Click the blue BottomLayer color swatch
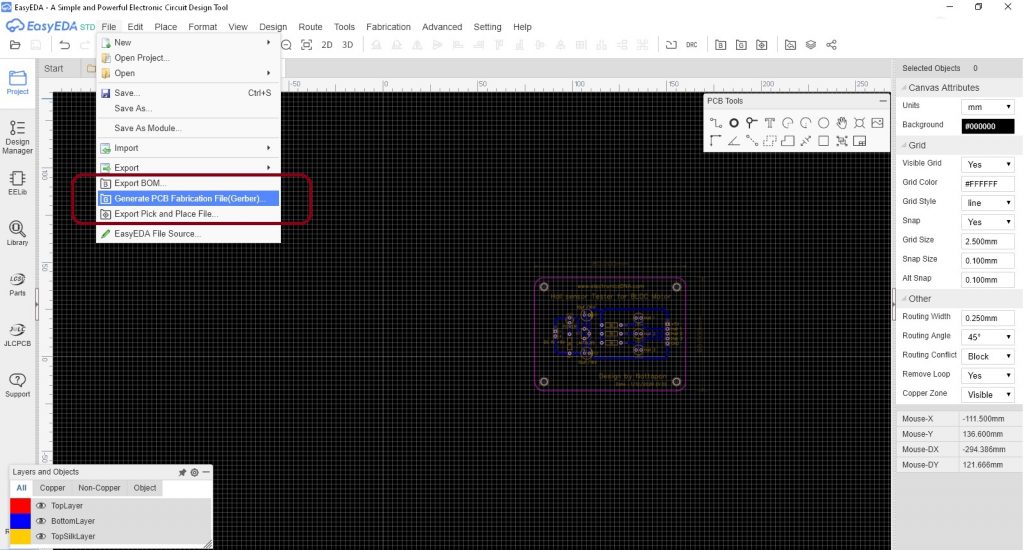 pyautogui.click(x=20, y=521)
